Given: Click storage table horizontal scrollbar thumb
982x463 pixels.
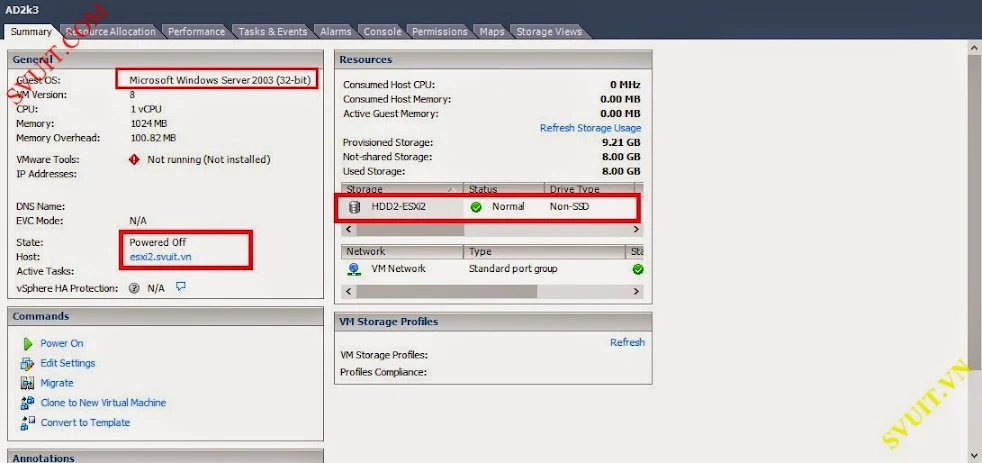Looking at the screenshot, I should 410,230.
